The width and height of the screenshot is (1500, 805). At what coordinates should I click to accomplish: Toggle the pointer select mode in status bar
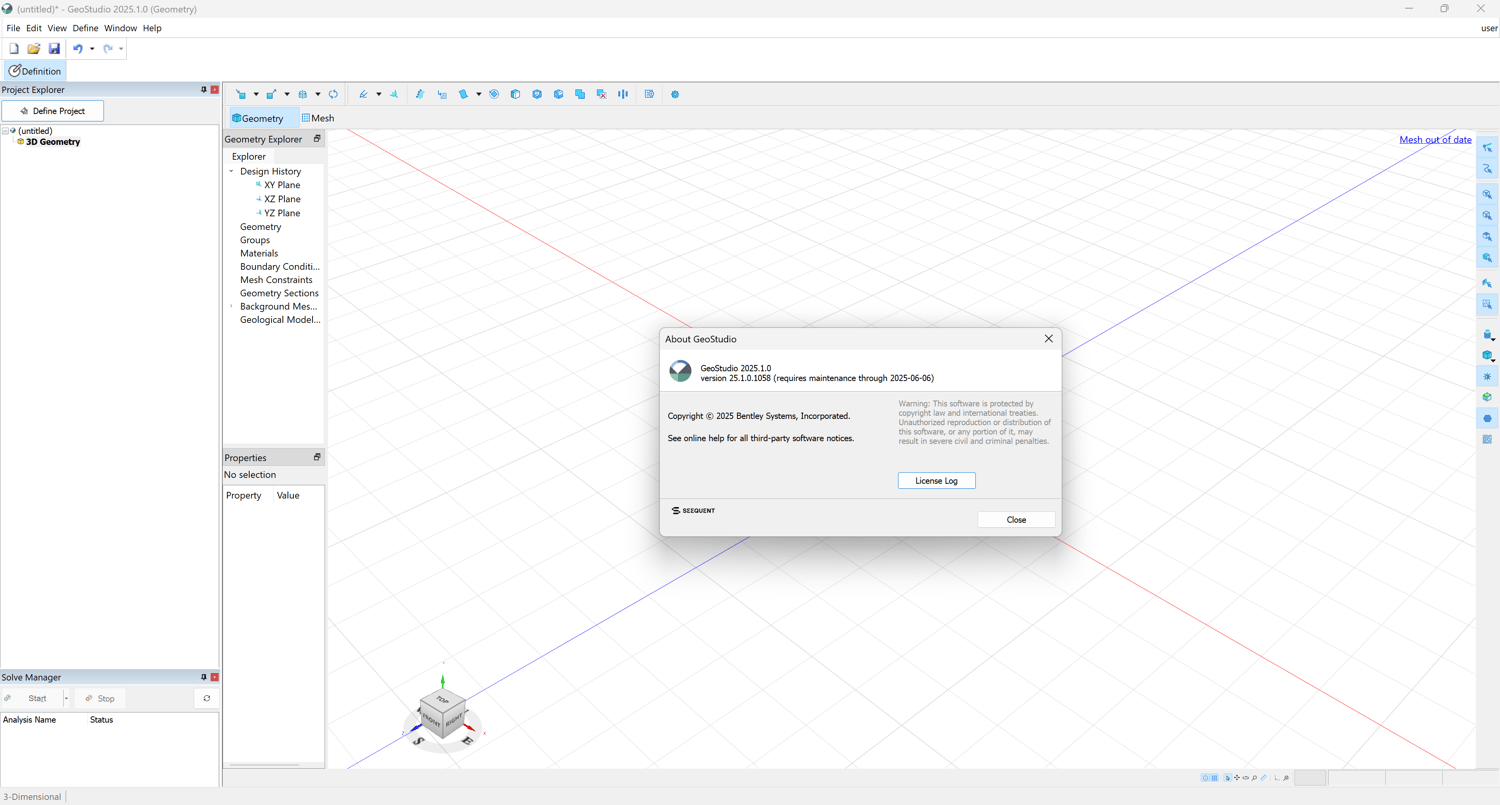pyautogui.click(x=1228, y=777)
